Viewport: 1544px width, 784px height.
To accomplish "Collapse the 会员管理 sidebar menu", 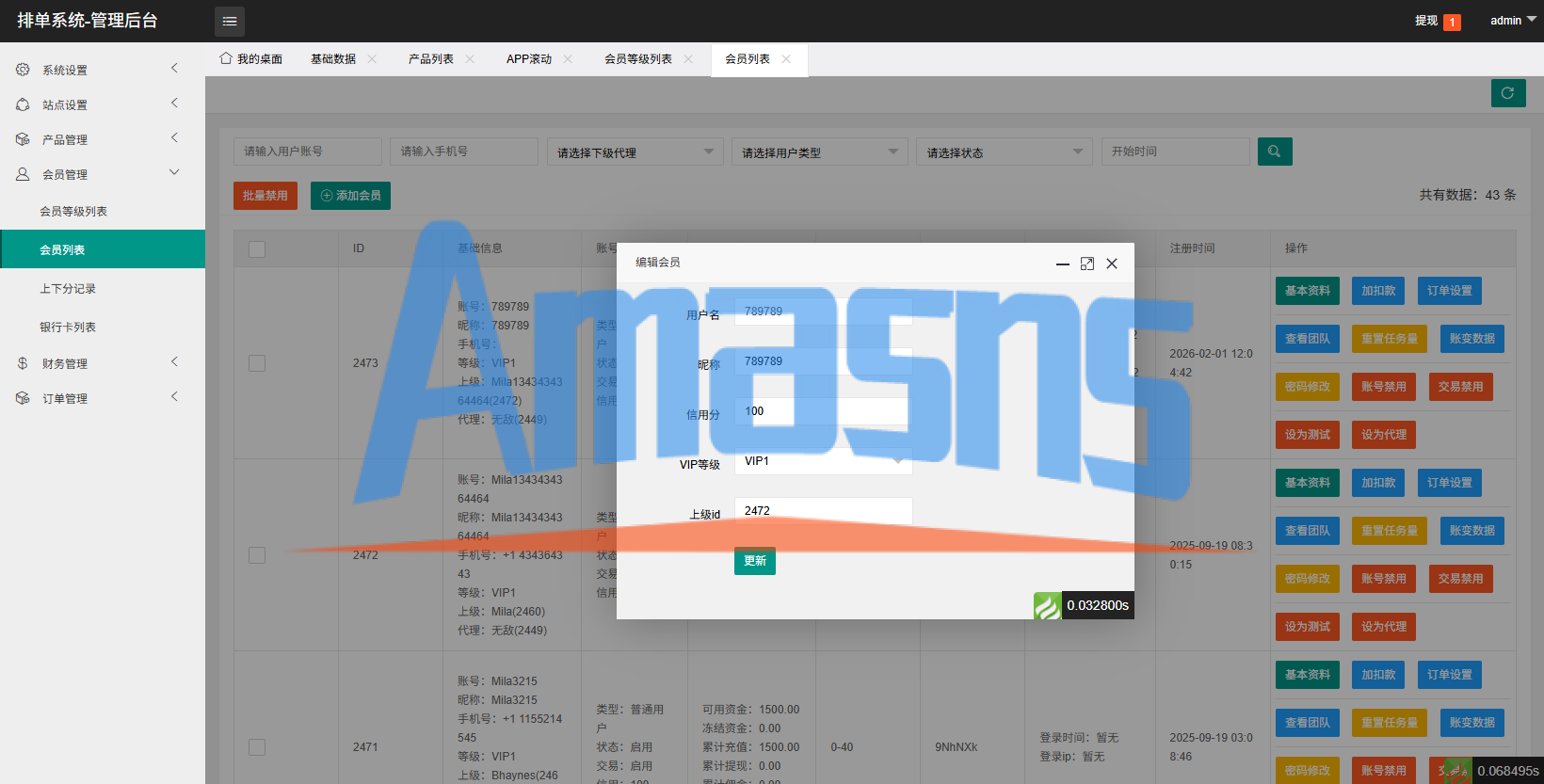I will point(103,174).
